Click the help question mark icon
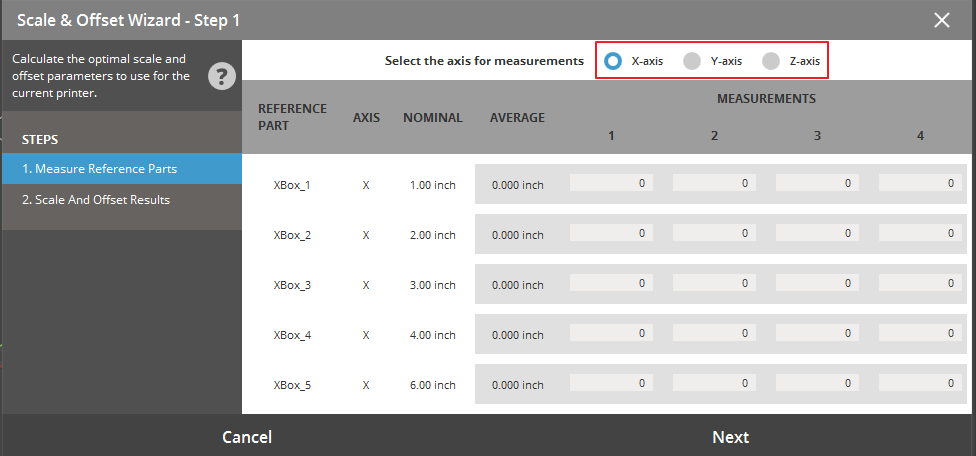Viewport: 976px width, 456px height. (221, 76)
